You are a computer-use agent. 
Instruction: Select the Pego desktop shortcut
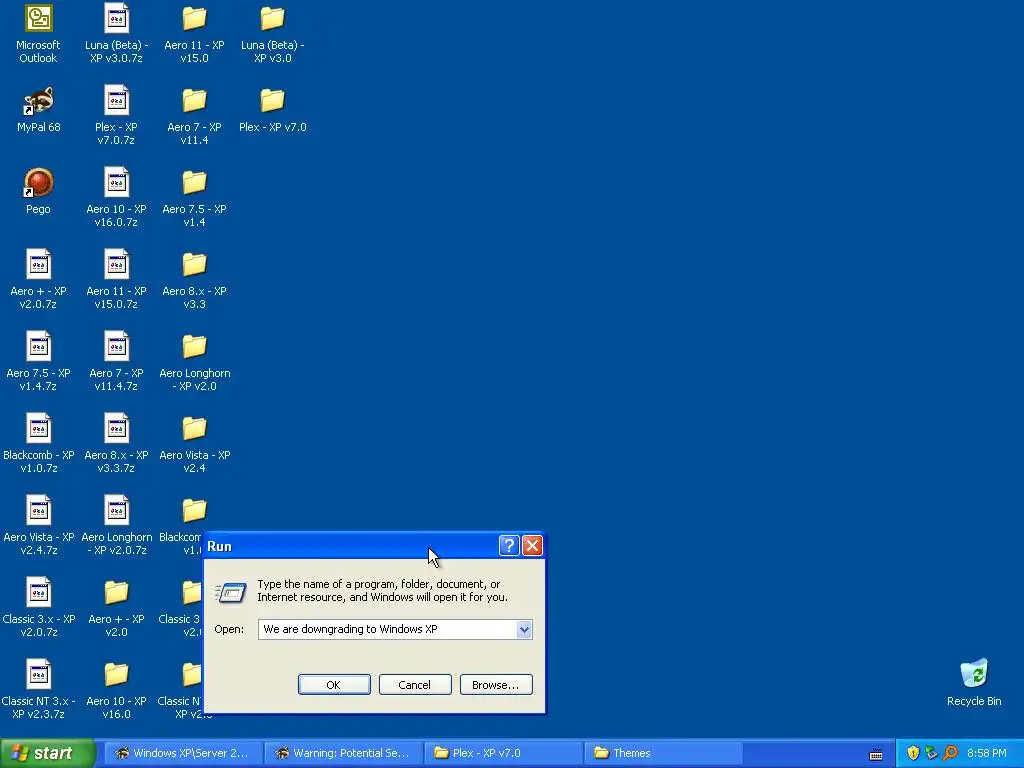coord(38,191)
